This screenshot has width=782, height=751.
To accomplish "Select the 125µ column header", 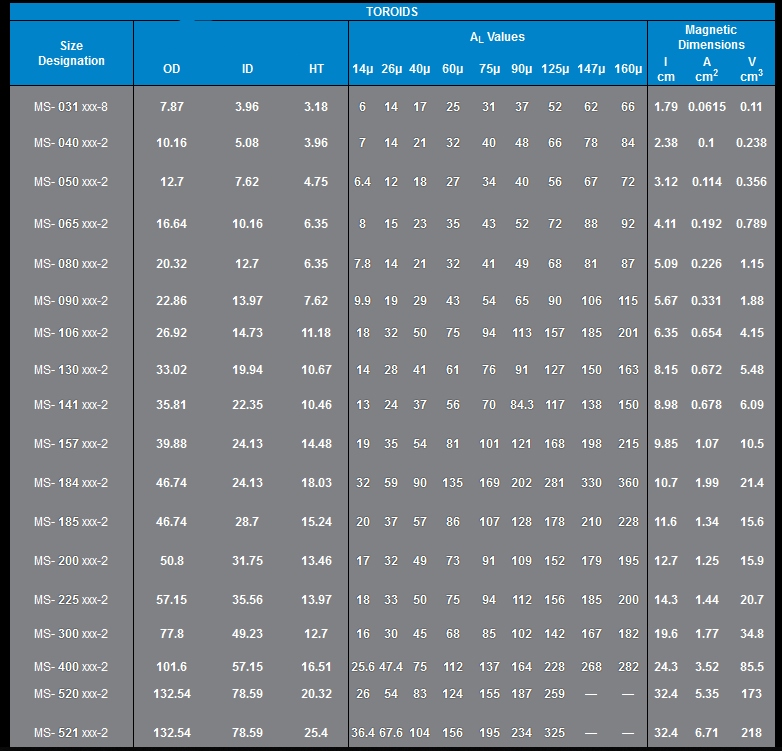I will tap(554, 69).
